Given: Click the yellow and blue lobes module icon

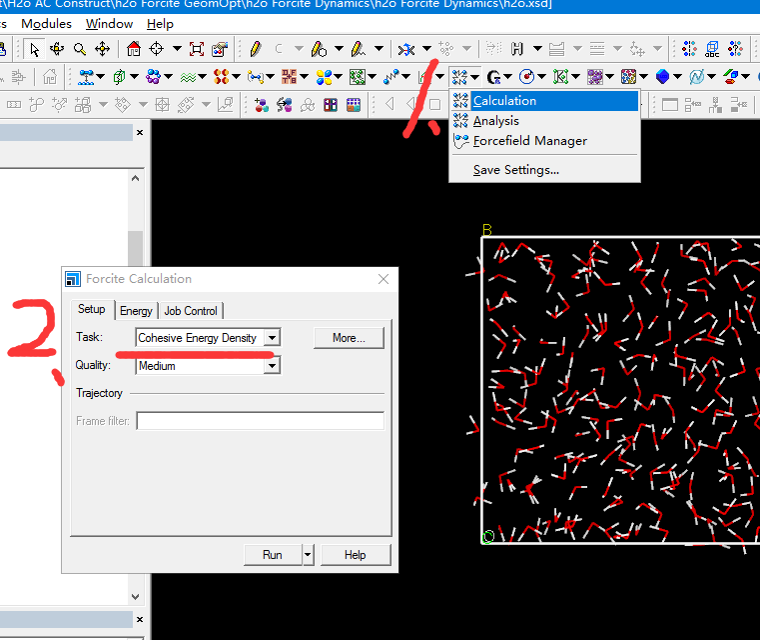Looking at the screenshot, I should [x=324, y=77].
